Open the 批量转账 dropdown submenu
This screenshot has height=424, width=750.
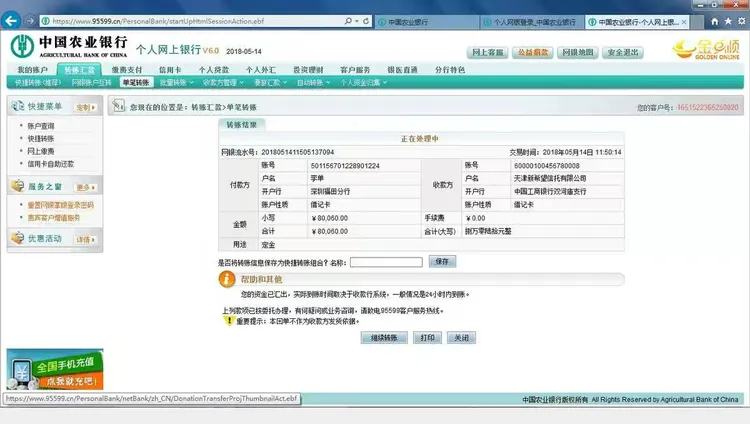pos(176,83)
